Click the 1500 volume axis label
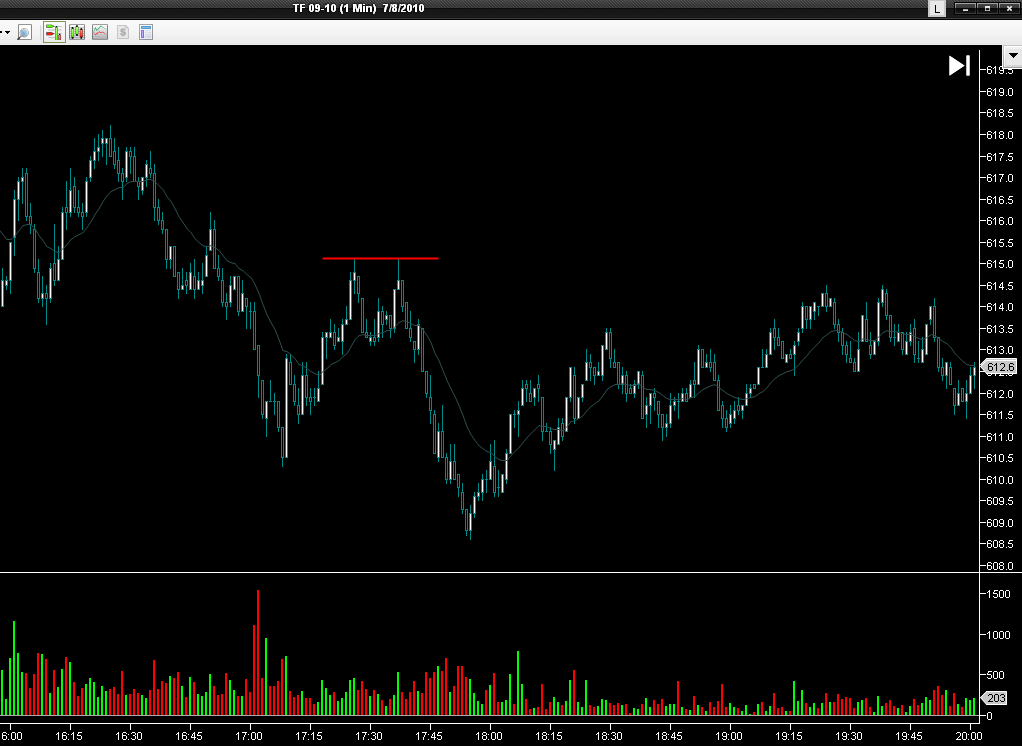This screenshot has width=1022, height=746. pyautogui.click(x=998, y=594)
